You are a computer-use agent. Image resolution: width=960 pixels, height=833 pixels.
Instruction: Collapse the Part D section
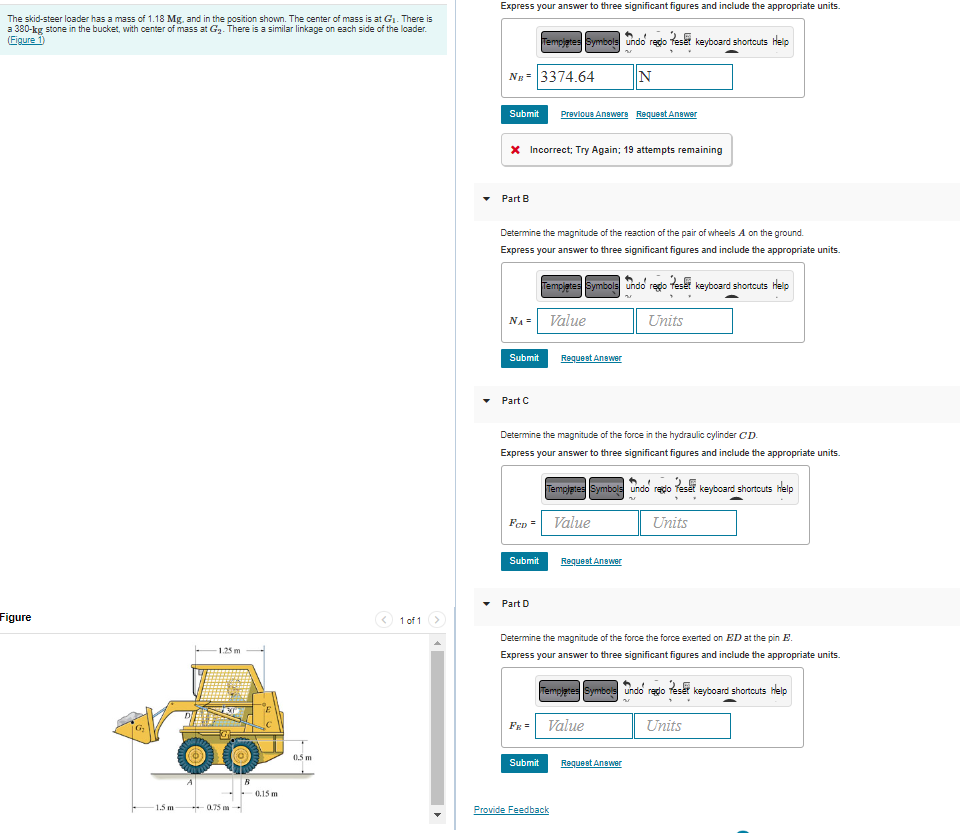pyautogui.click(x=487, y=604)
